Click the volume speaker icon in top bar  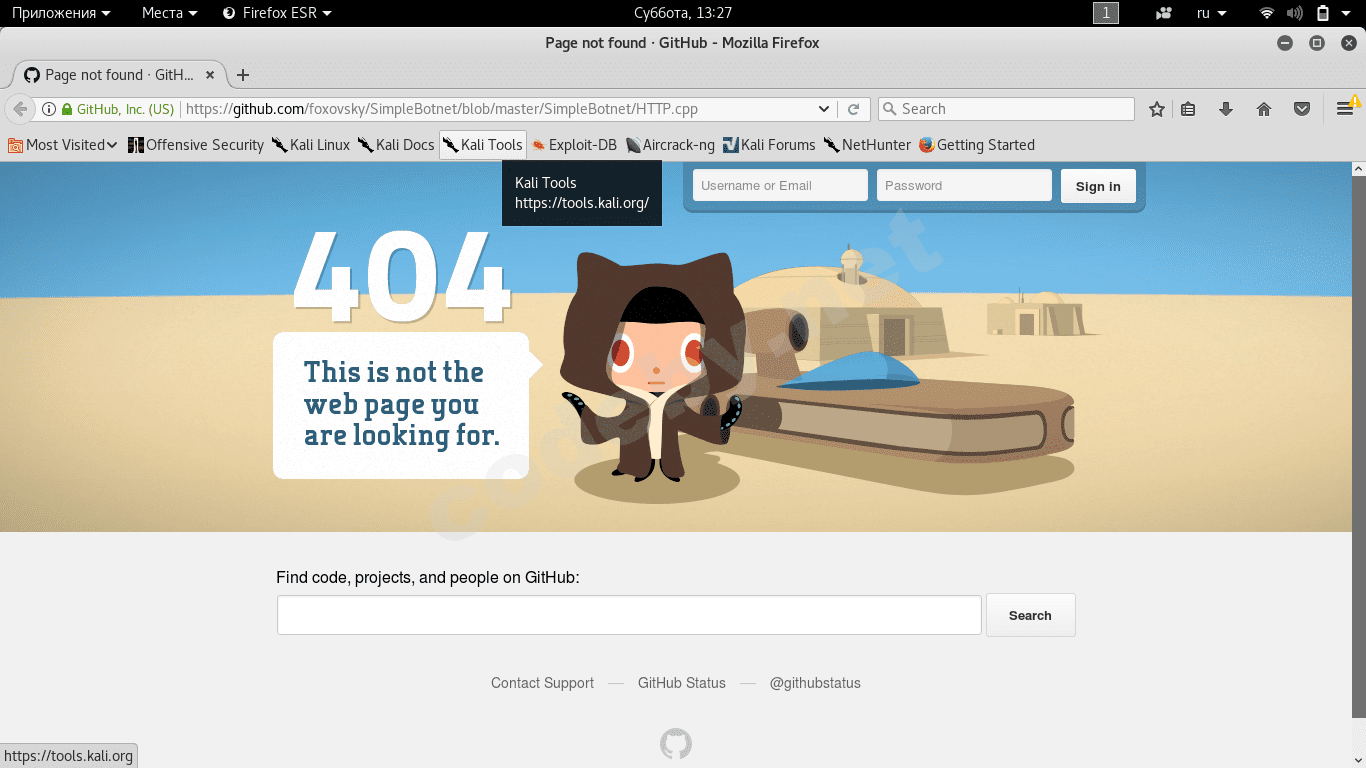1295,13
